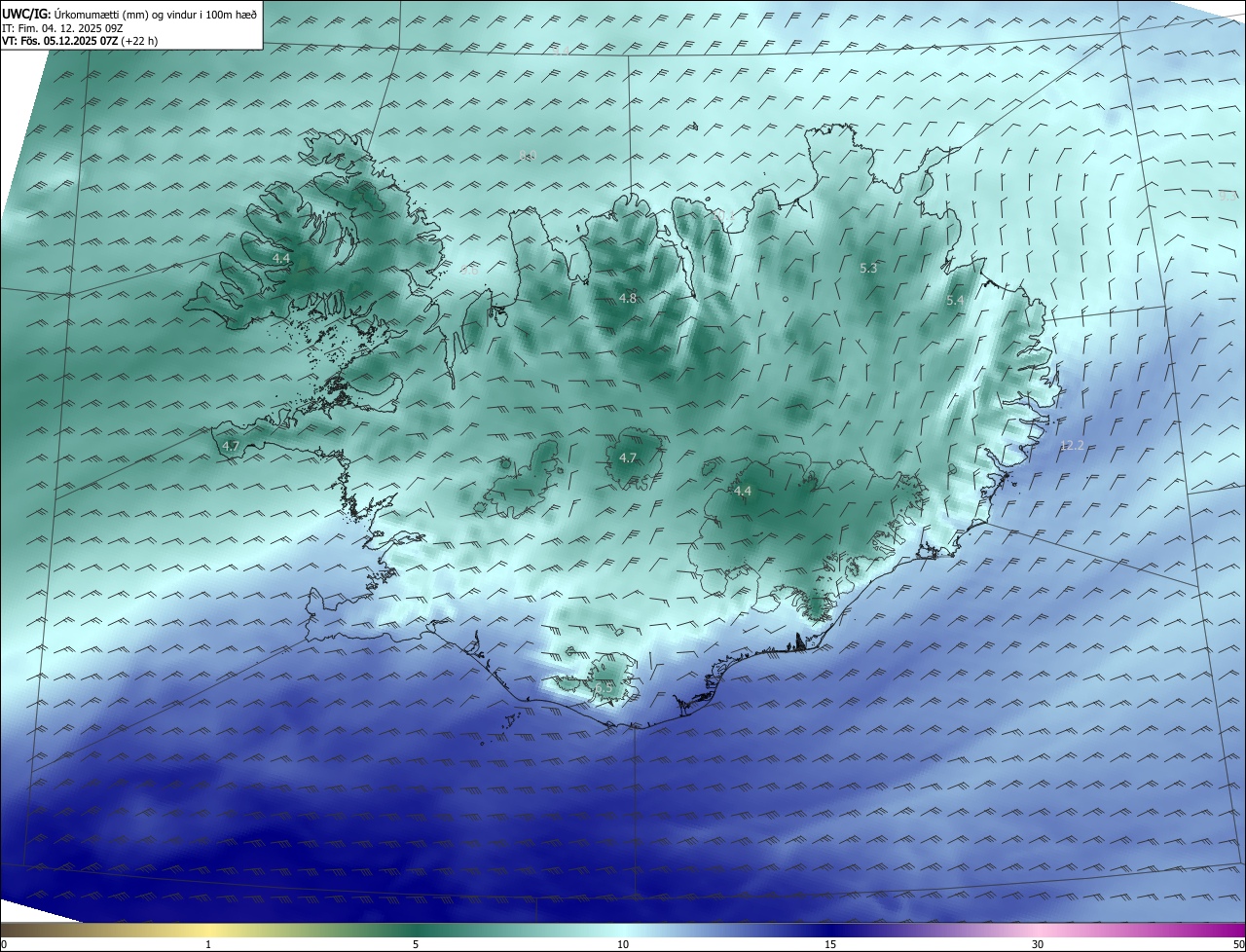
Task: Click the 5 tick on the color scale
Action: [x=416, y=944]
